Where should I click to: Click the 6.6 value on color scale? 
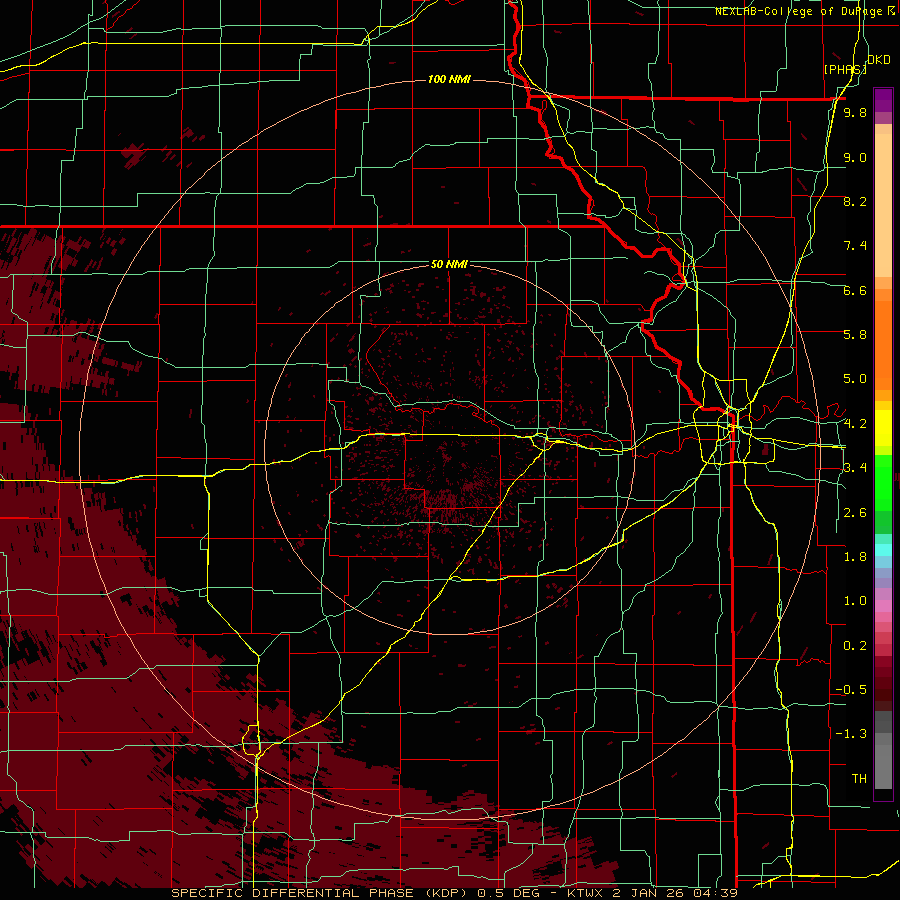coord(855,290)
